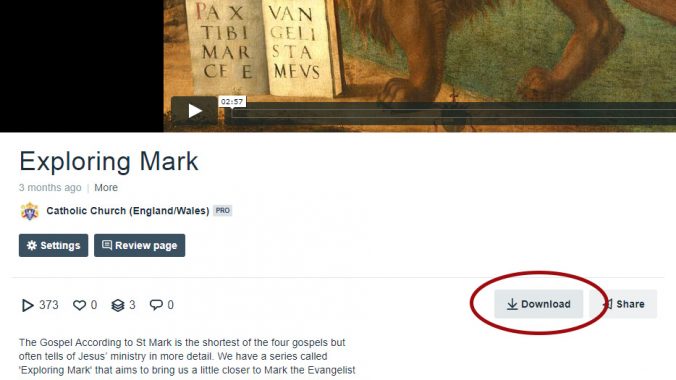The height and width of the screenshot is (380, 676).
Task: Click the PRO badge
Action: 222,210
